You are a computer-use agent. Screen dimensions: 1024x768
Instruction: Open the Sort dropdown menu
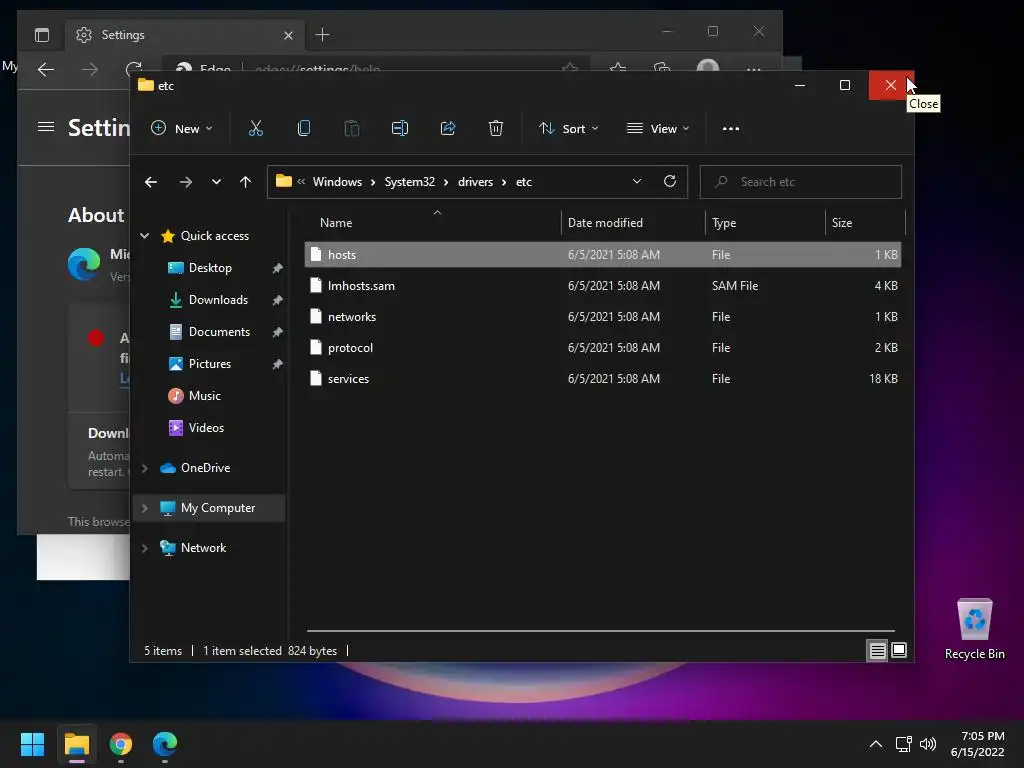[x=568, y=129]
